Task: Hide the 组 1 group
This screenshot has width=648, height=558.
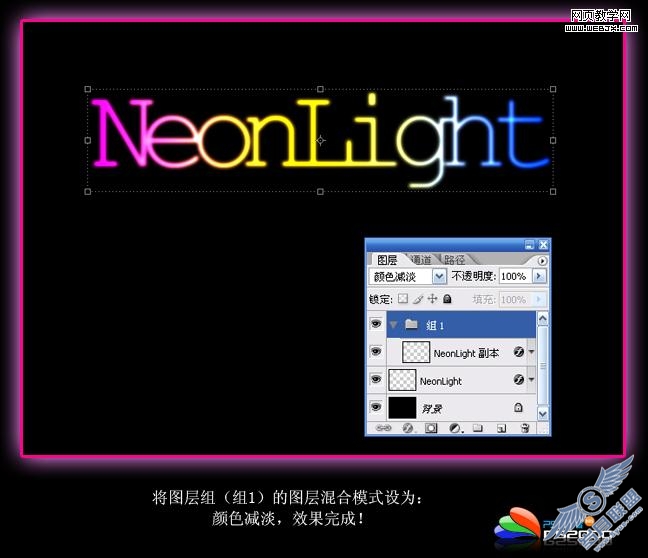Action: tap(376, 324)
